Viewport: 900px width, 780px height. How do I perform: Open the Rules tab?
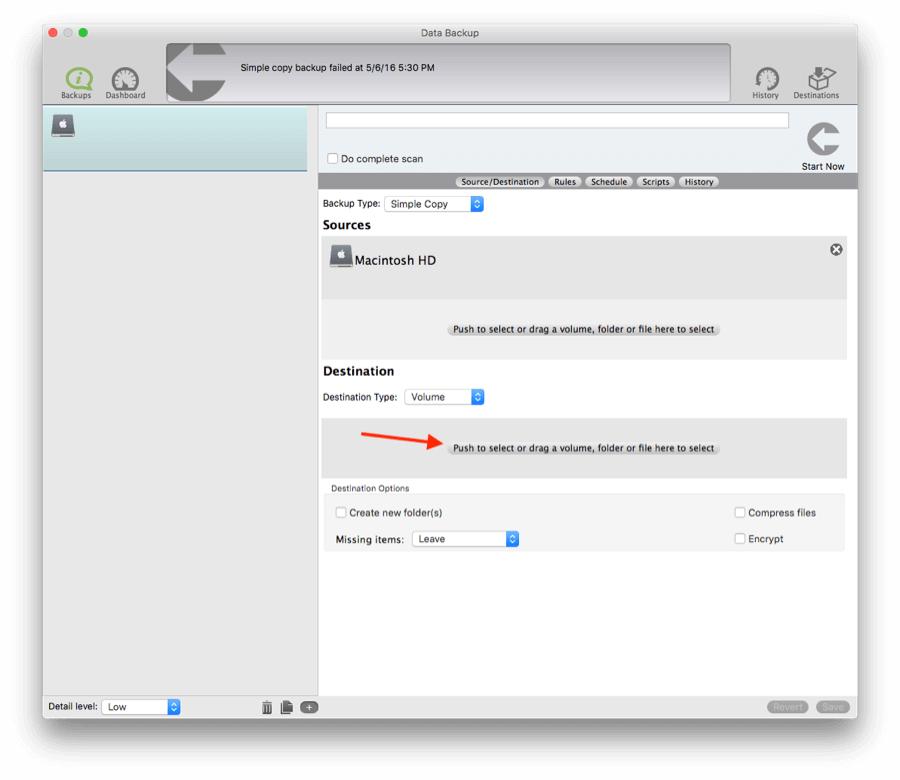[x=565, y=181]
